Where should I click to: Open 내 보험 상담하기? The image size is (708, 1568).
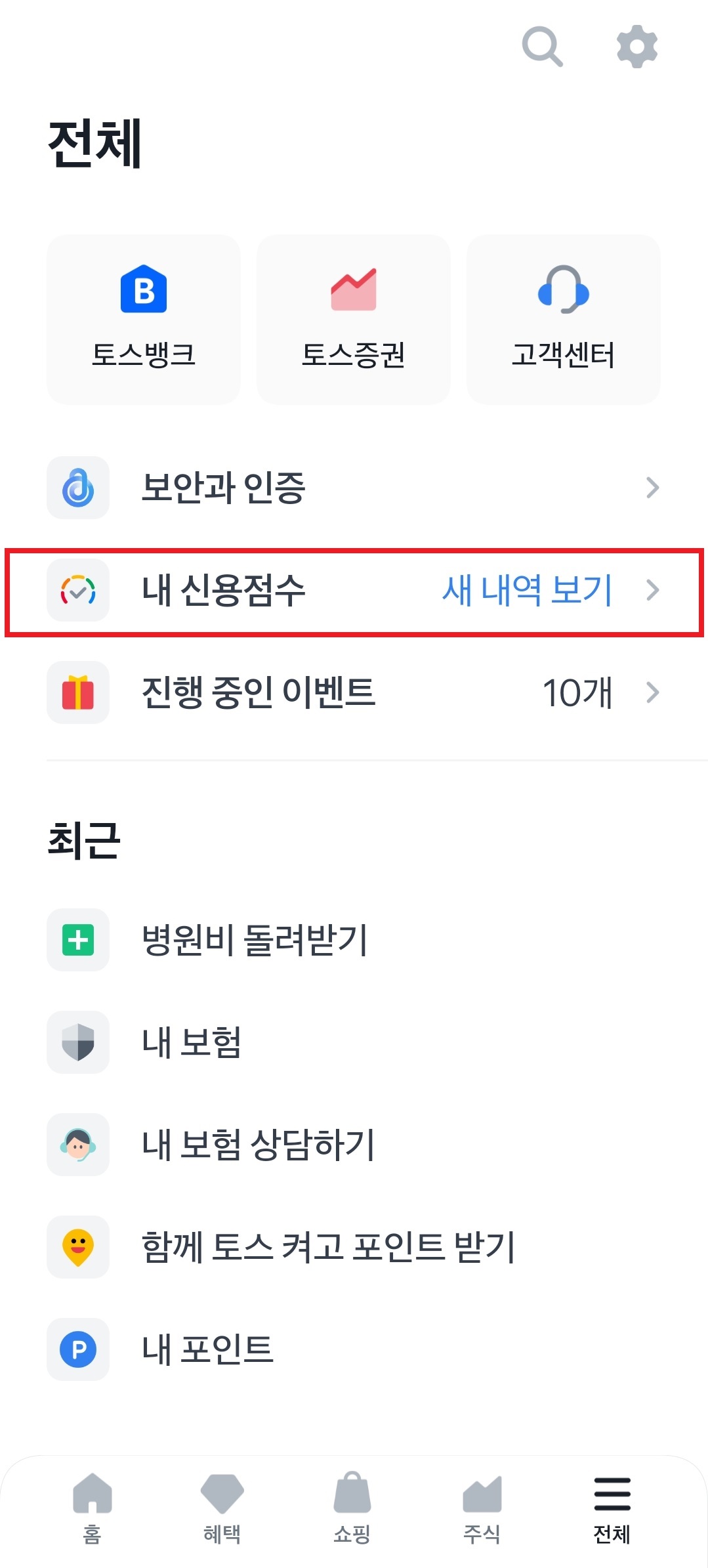tap(259, 1145)
